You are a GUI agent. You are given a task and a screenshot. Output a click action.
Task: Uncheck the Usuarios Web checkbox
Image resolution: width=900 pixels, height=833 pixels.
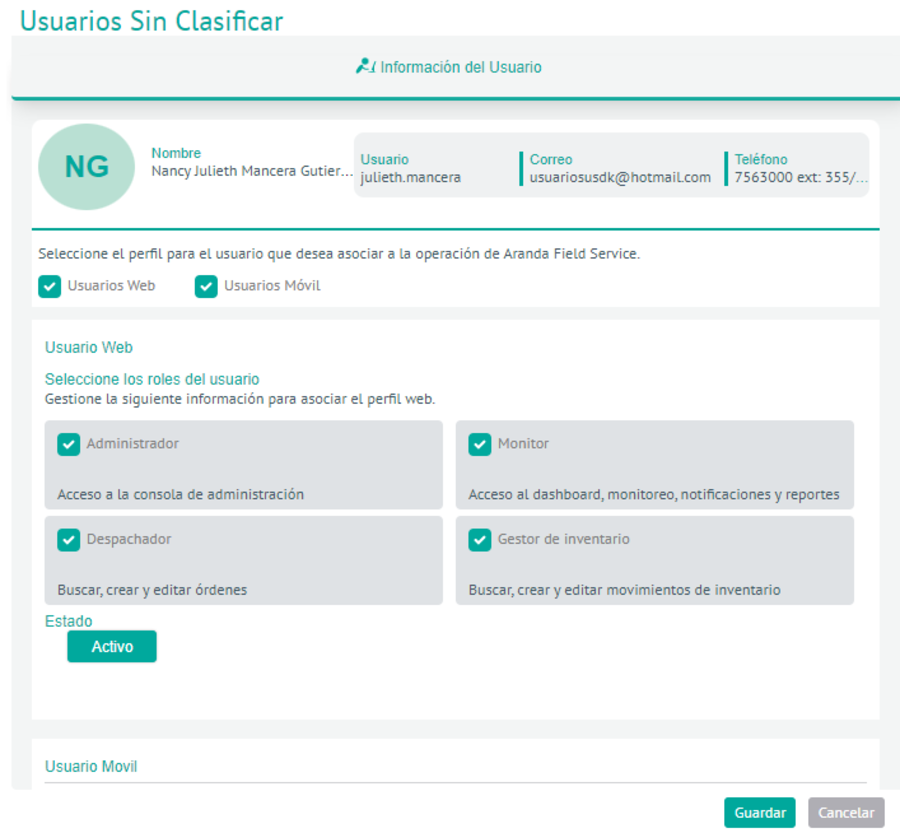pos(49,286)
